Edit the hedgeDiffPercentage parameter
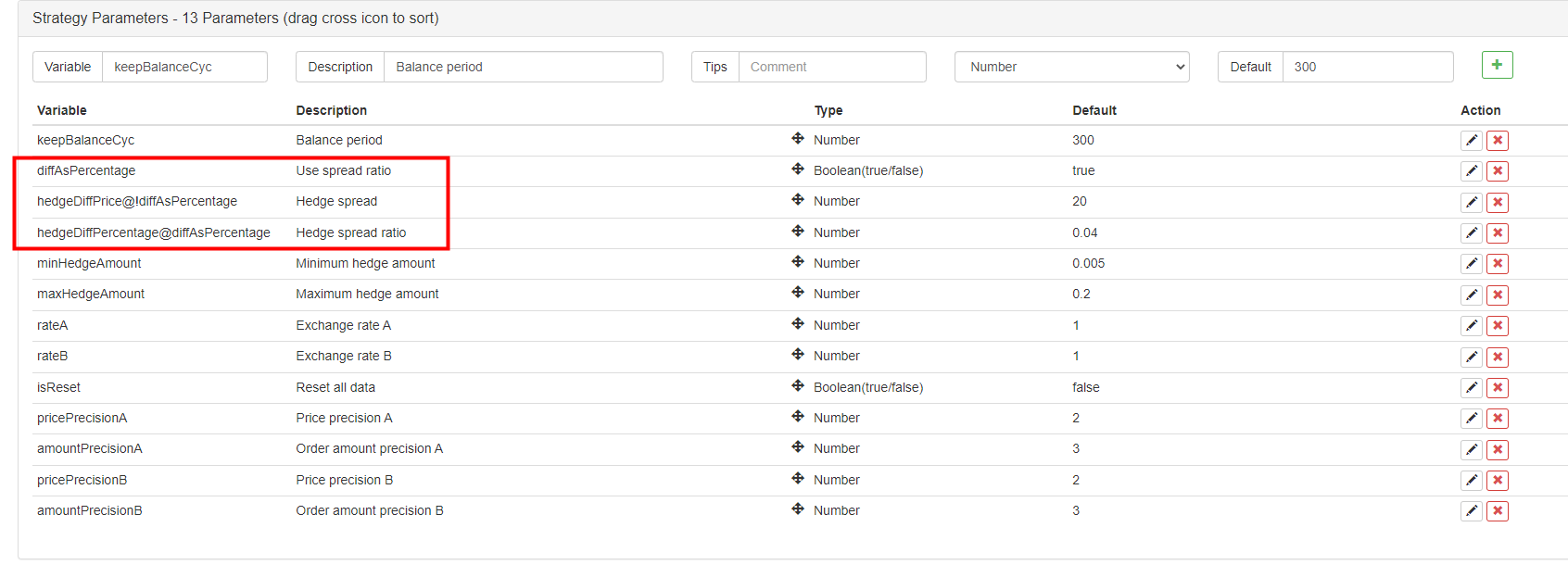This screenshot has height=565, width=1568. click(1471, 233)
